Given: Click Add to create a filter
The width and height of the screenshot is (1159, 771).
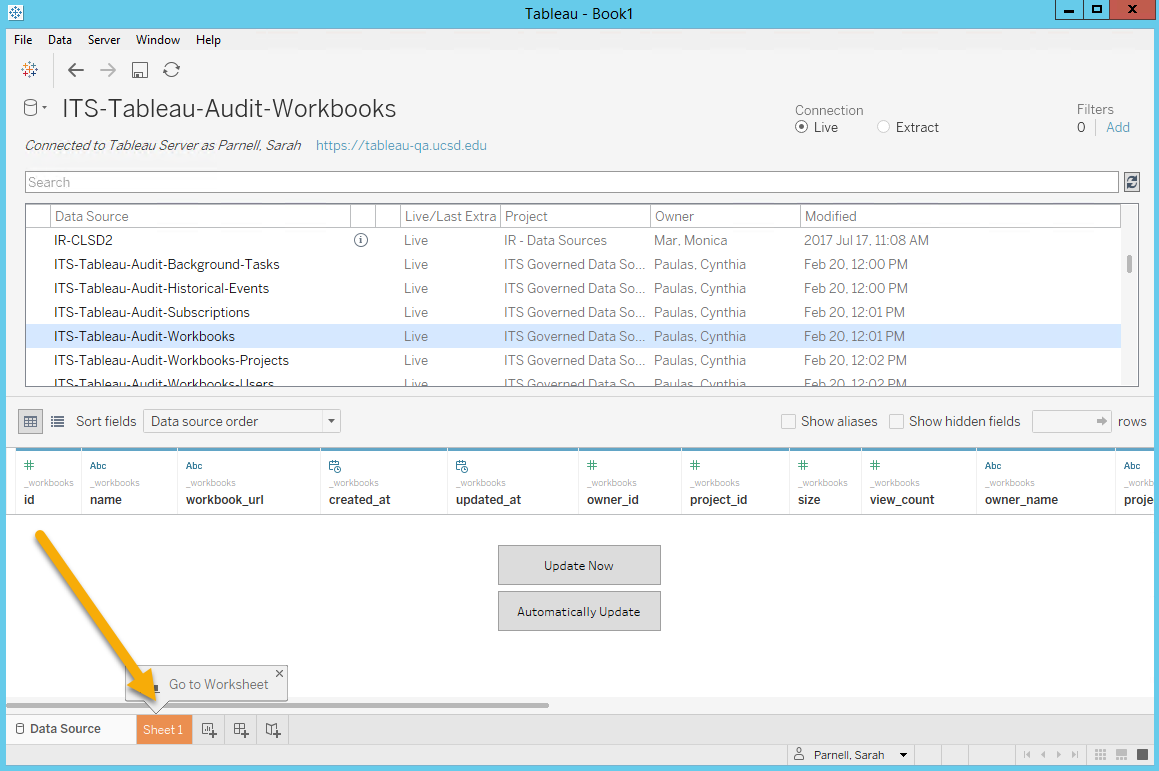Looking at the screenshot, I should point(1118,127).
